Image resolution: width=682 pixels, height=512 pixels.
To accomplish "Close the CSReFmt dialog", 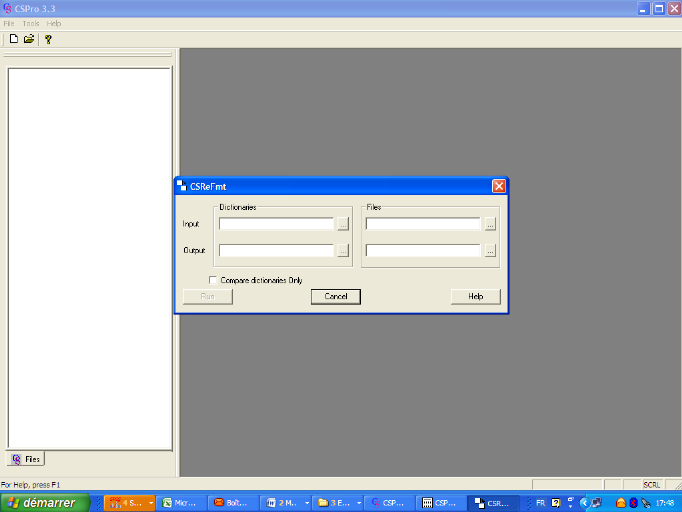I will pyautogui.click(x=499, y=186).
